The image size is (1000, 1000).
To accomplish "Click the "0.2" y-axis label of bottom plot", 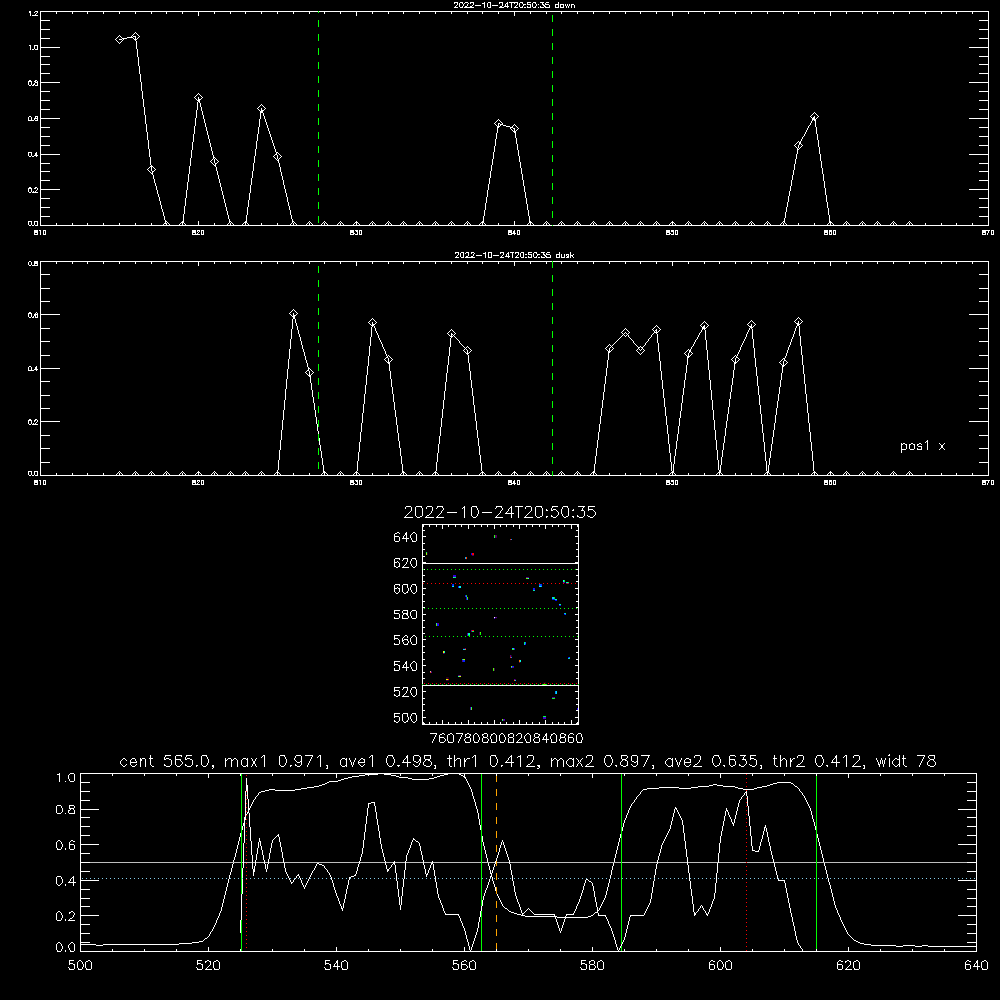I will pos(66,916).
